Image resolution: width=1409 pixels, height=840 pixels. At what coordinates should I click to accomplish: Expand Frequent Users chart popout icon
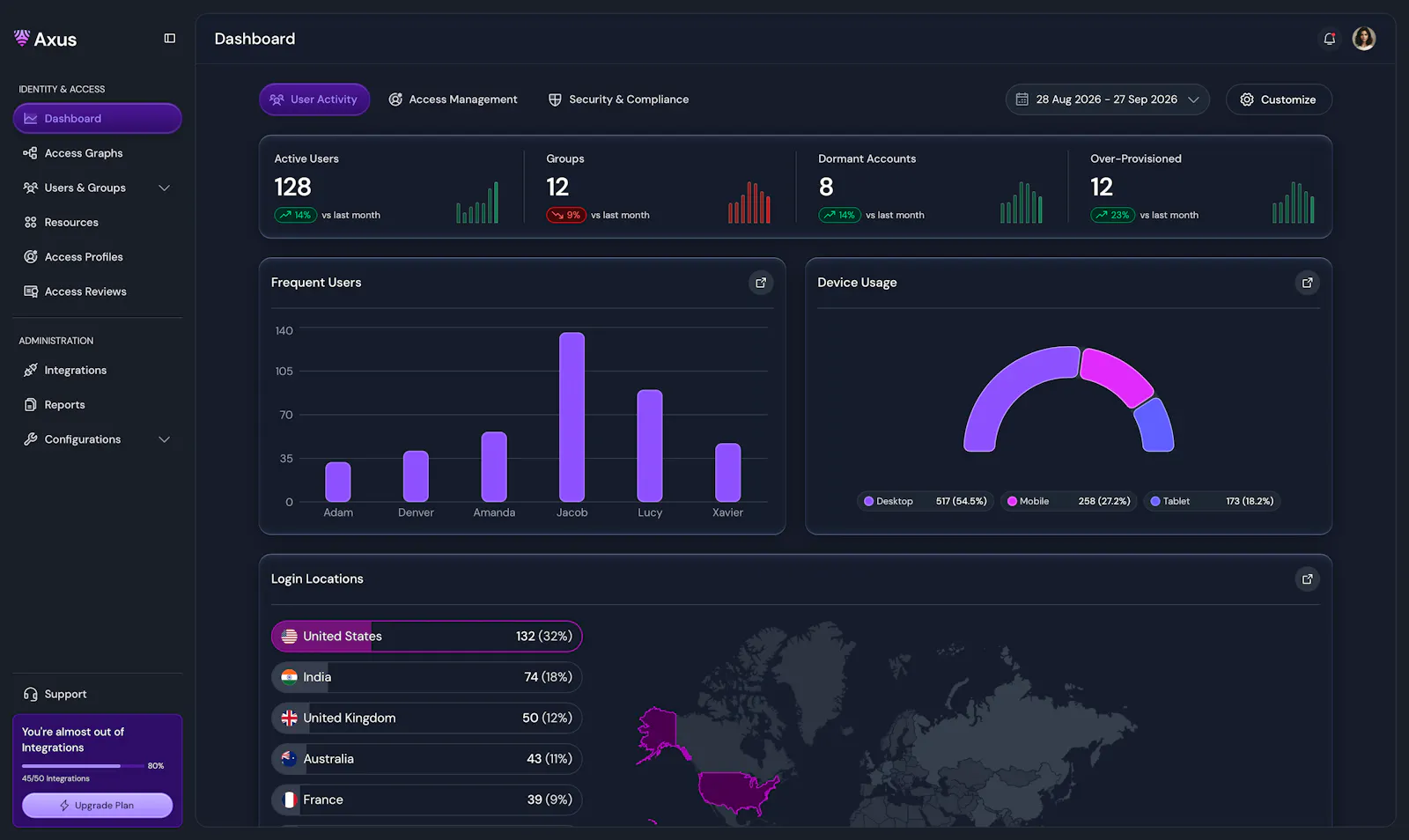[761, 283]
